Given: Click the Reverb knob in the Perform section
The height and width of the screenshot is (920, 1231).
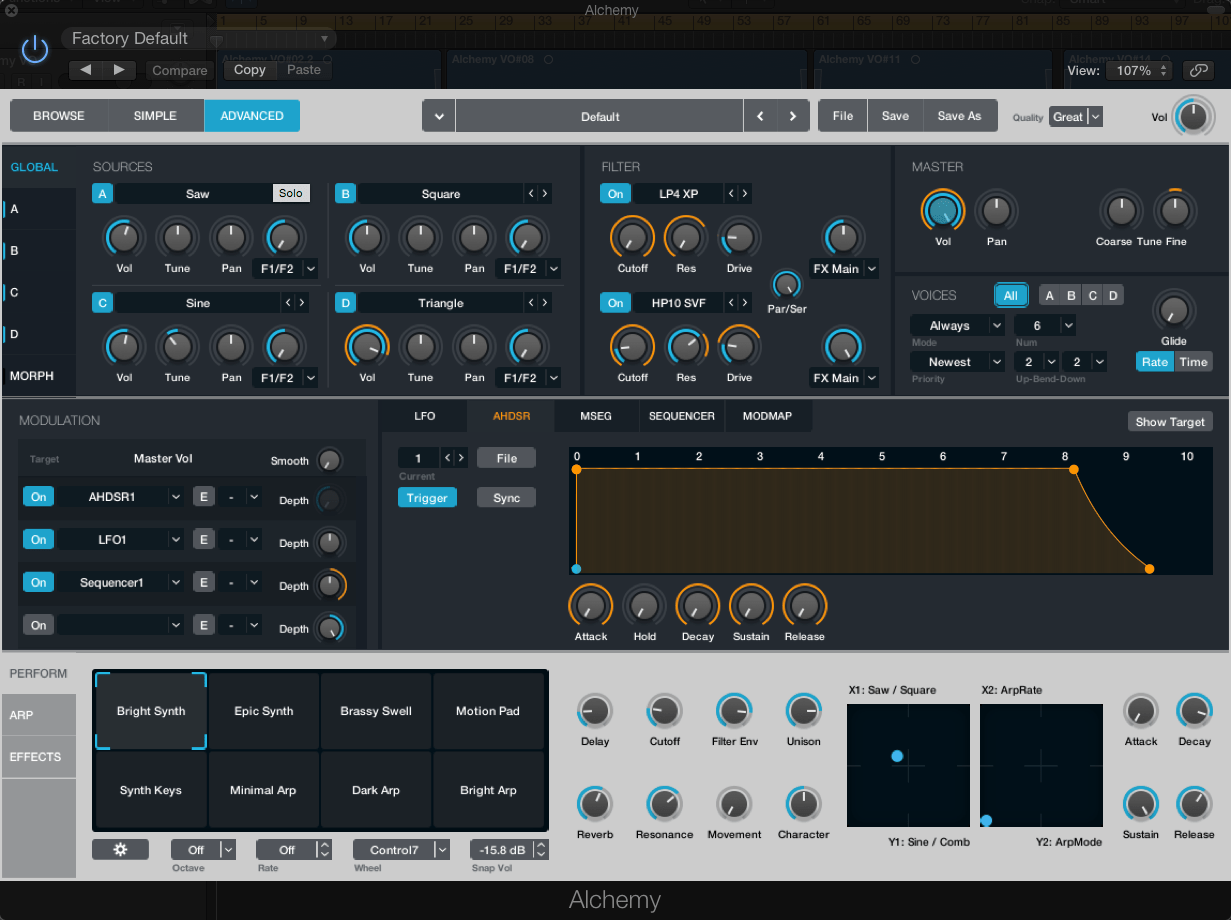Looking at the screenshot, I should coord(594,803).
